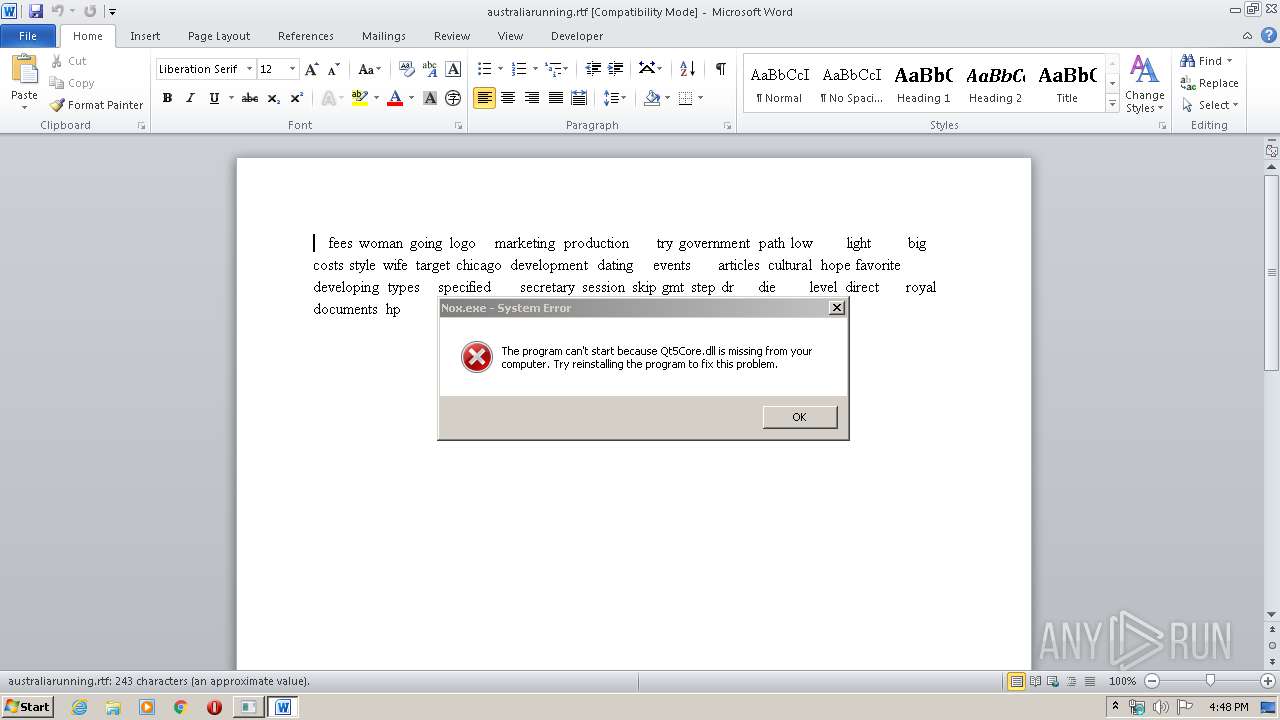Open the multilevel list menu
1280x720 pixels.
coord(552,69)
